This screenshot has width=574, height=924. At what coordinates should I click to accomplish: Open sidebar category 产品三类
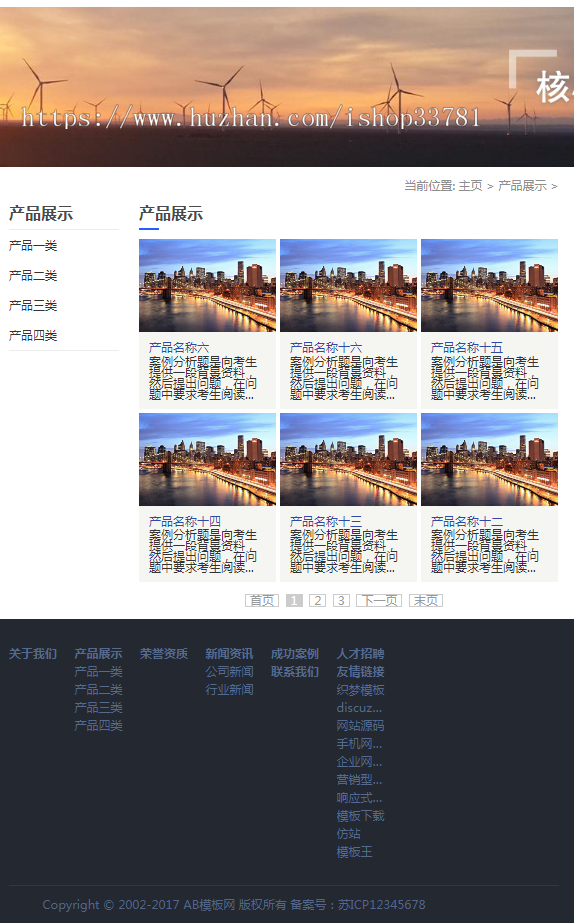click(x=33, y=306)
